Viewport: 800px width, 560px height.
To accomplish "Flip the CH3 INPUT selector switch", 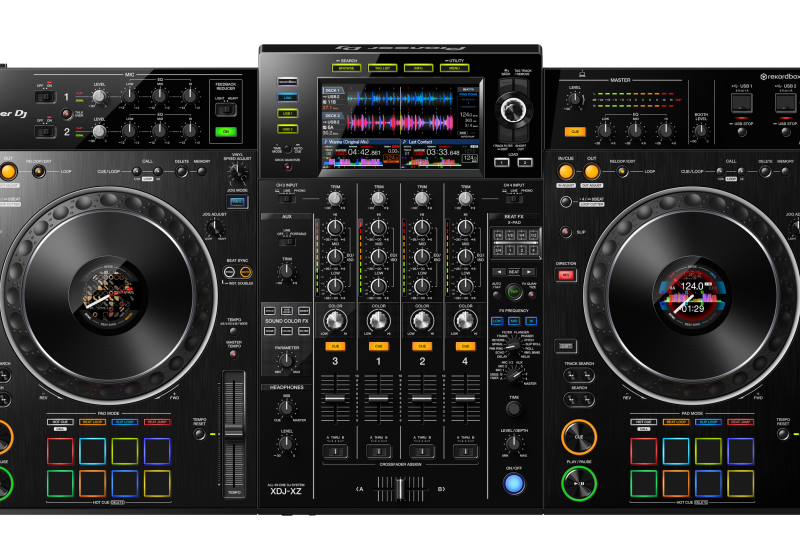I will click(287, 198).
